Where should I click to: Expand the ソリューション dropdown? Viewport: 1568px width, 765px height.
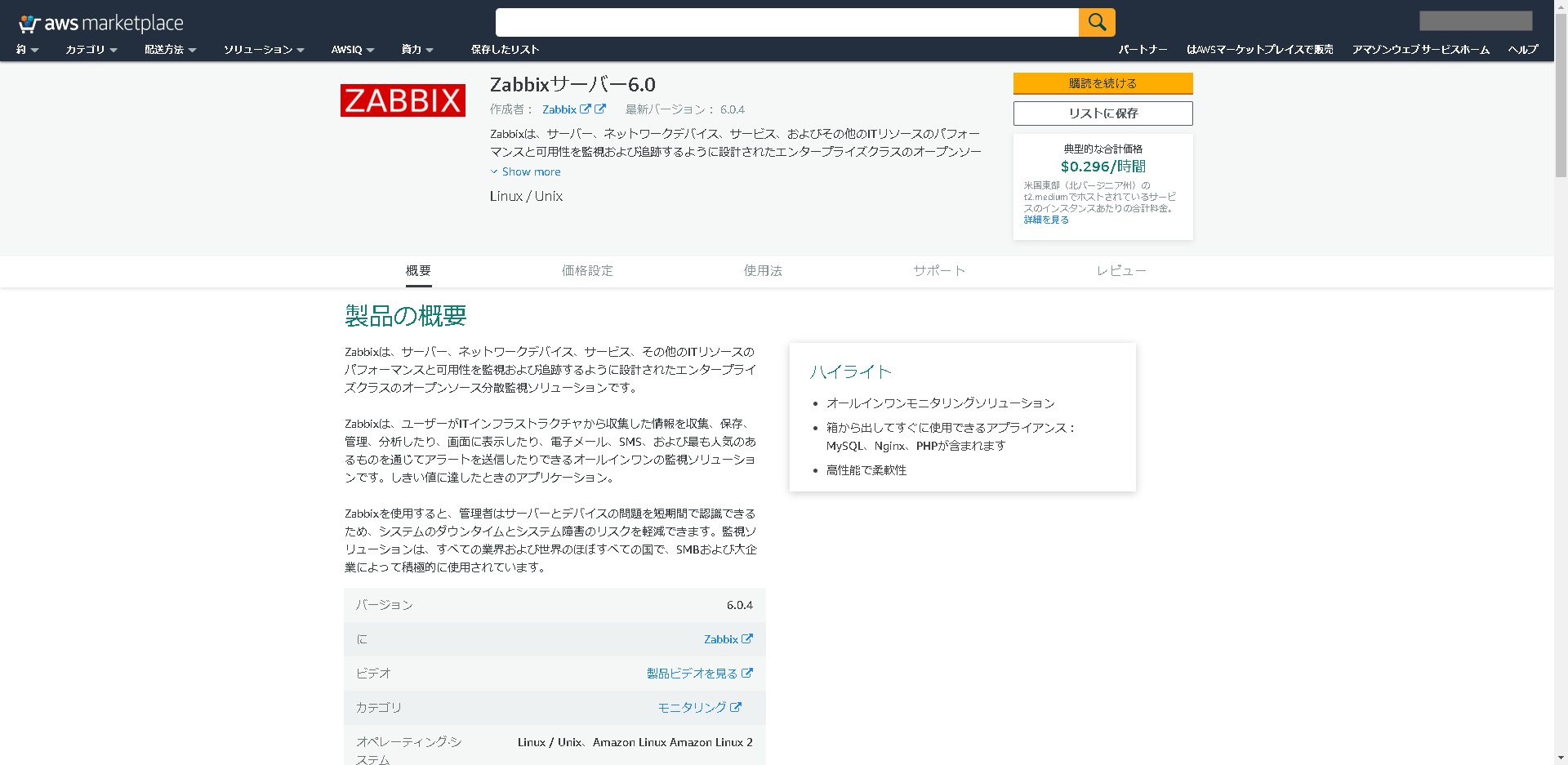point(264,50)
